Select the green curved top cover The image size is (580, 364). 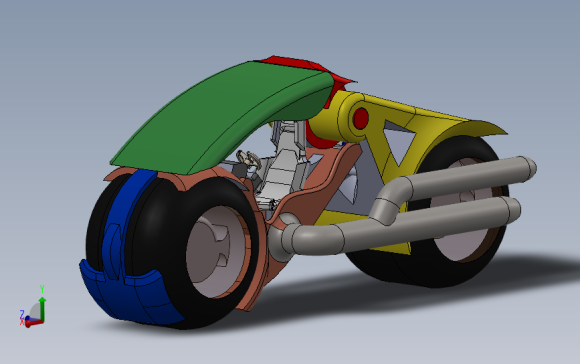222,118
